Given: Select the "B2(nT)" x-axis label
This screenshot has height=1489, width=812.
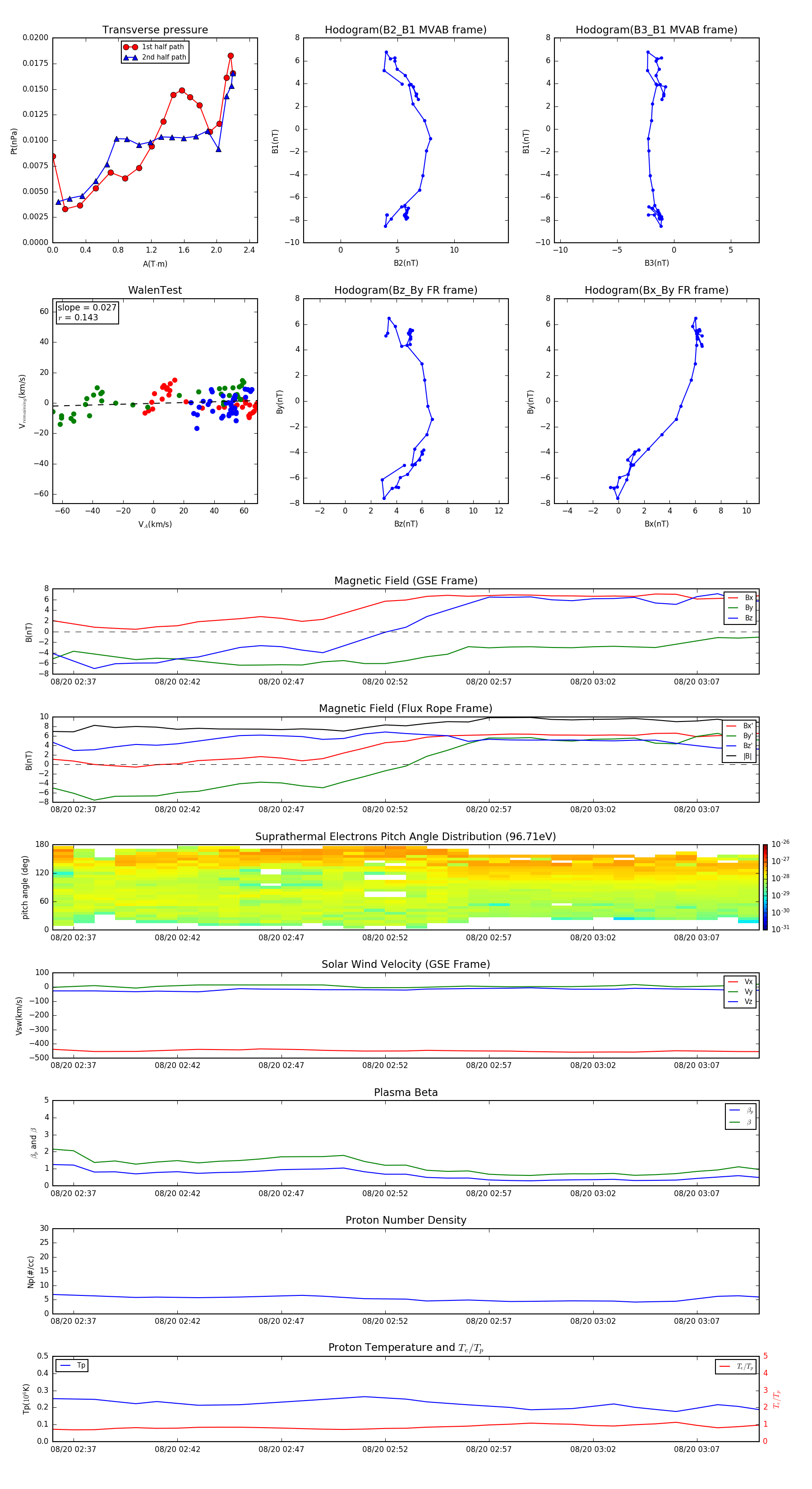Looking at the screenshot, I should 406,263.
